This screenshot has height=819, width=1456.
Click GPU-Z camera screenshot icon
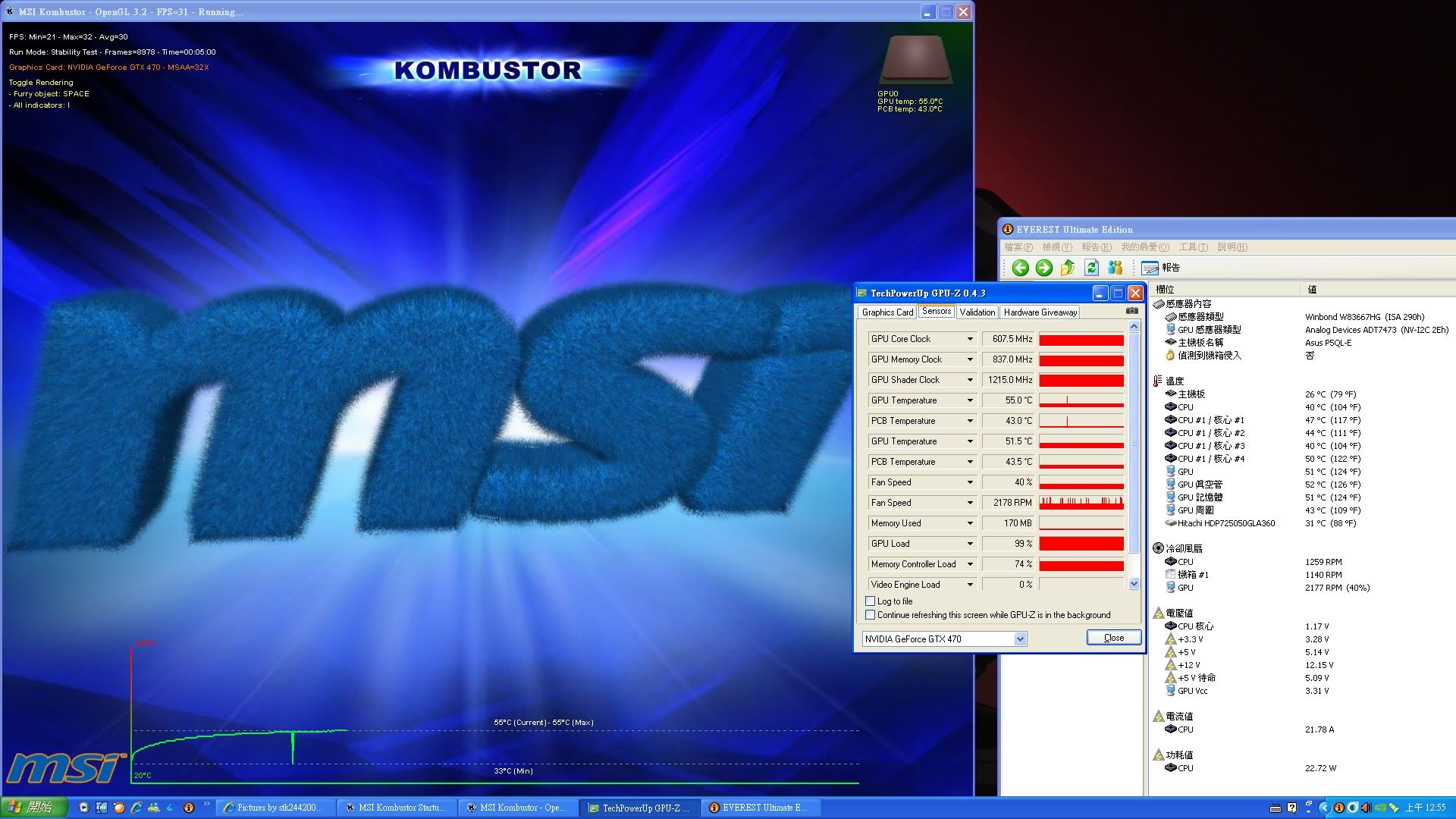click(x=1132, y=311)
